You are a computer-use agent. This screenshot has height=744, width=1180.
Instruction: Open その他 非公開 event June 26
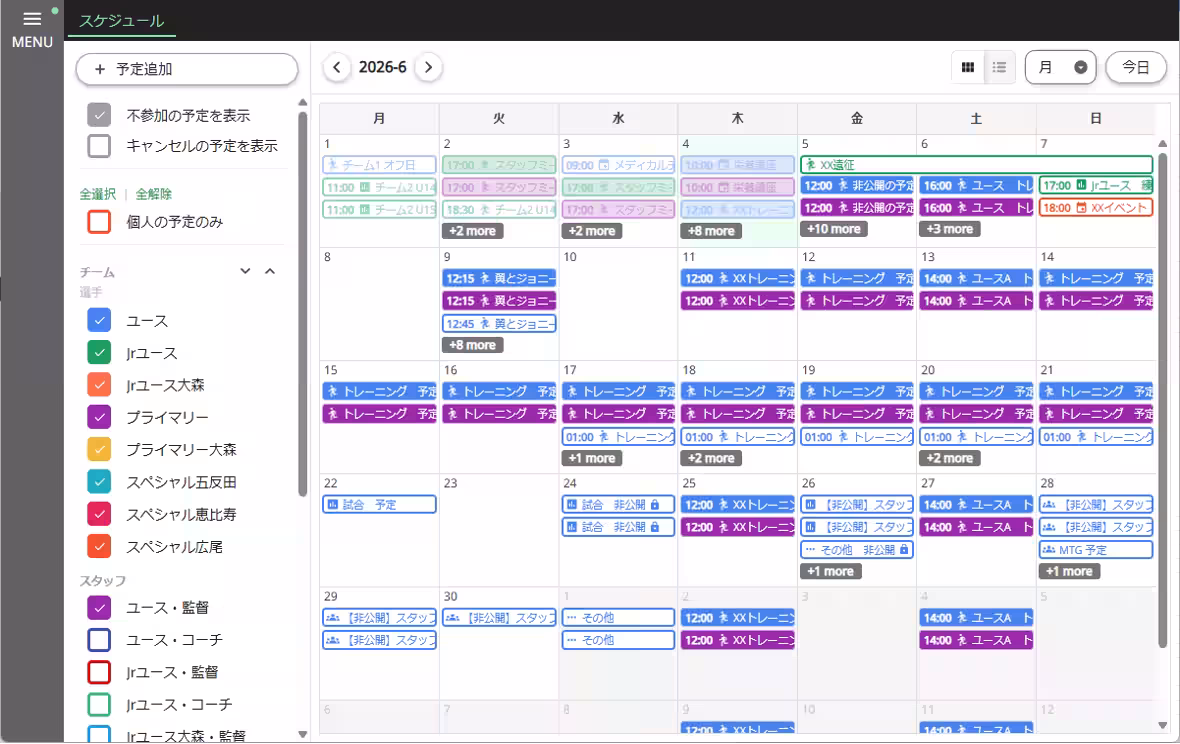[857, 550]
